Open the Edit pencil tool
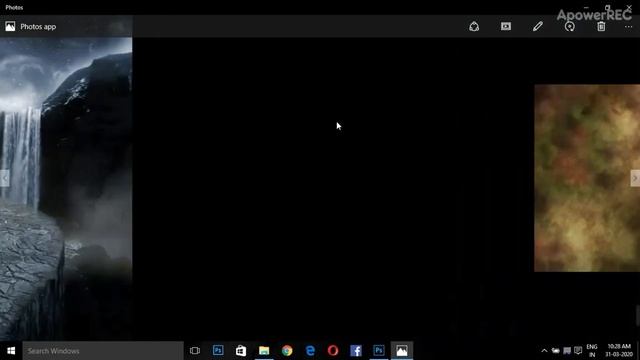Screen dimensions: 640x360 pyautogui.click(x=538, y=27)
